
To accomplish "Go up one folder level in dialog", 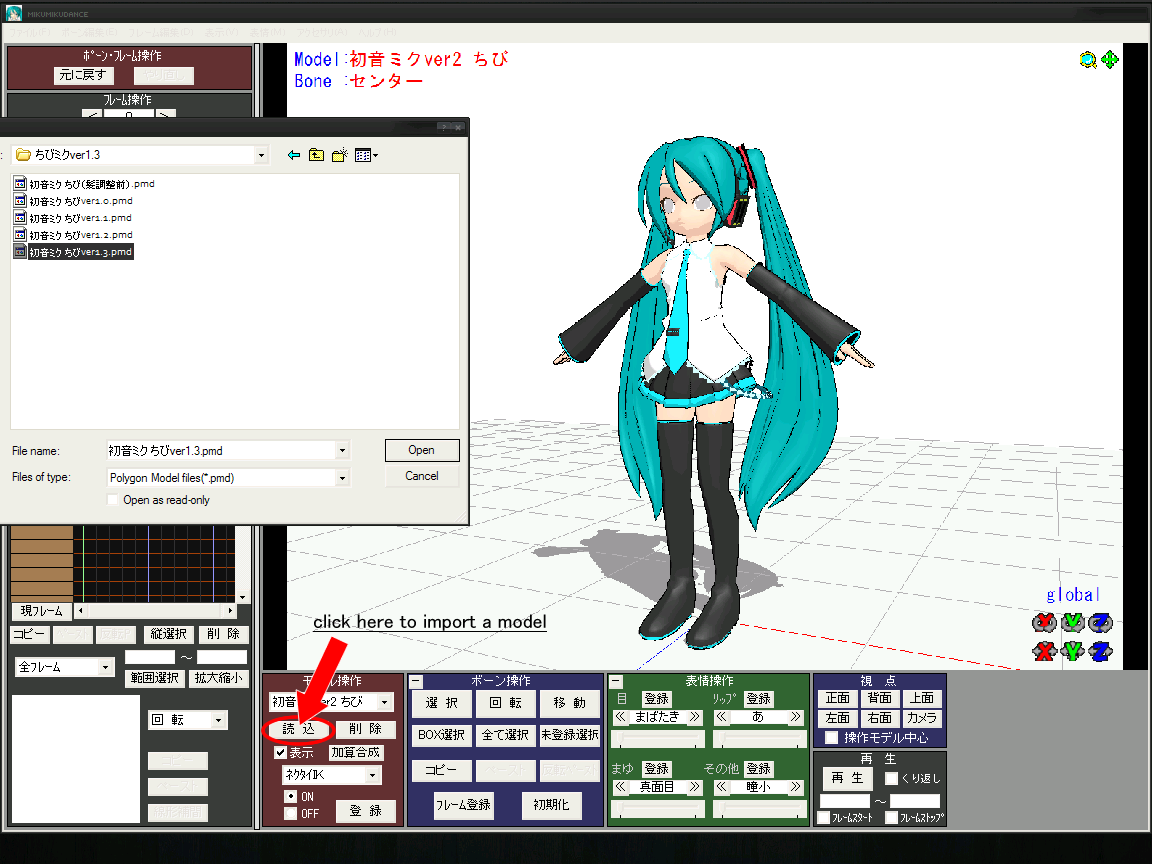I will pyautogui.click(x=316, y=155).
